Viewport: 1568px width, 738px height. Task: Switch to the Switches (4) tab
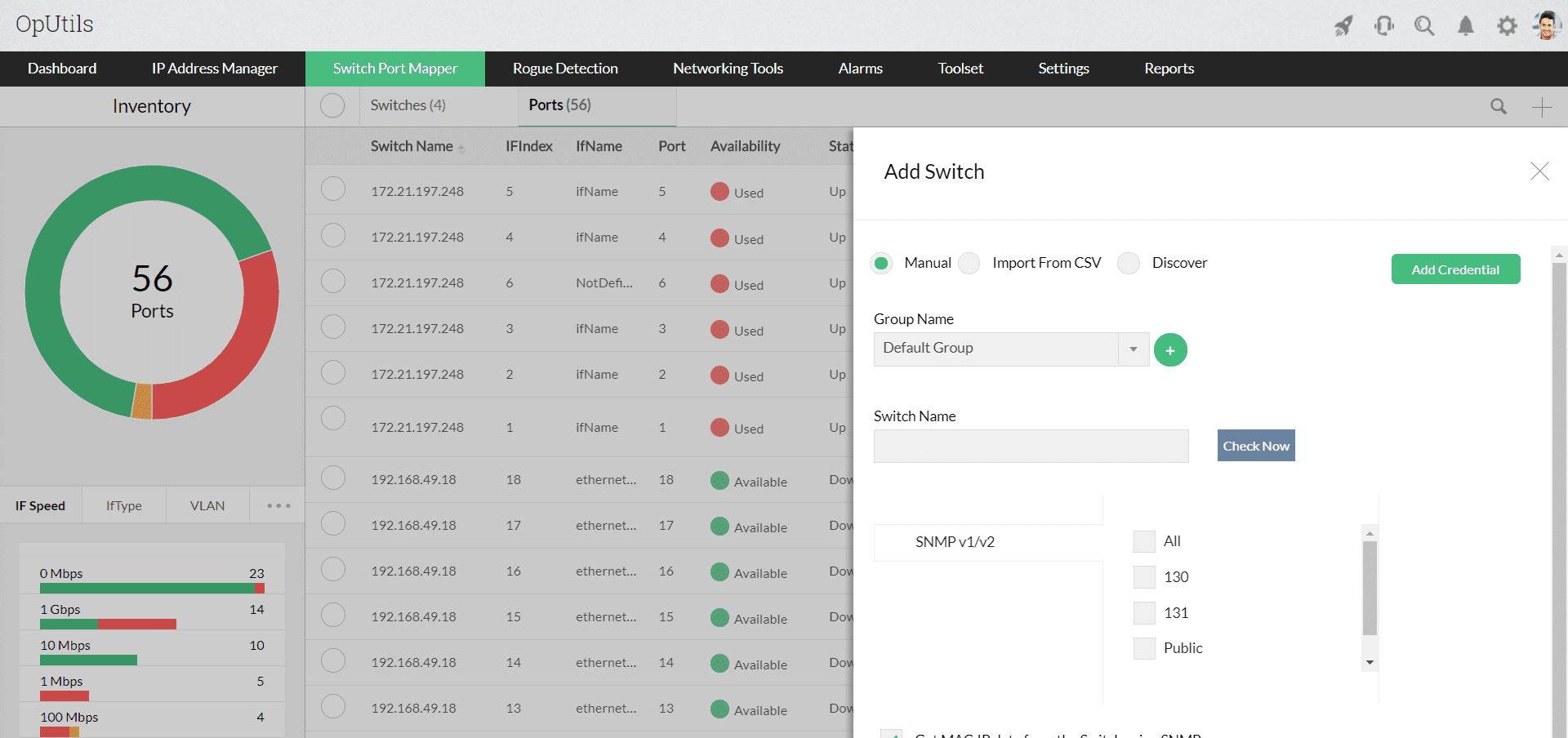pos(408,105)
